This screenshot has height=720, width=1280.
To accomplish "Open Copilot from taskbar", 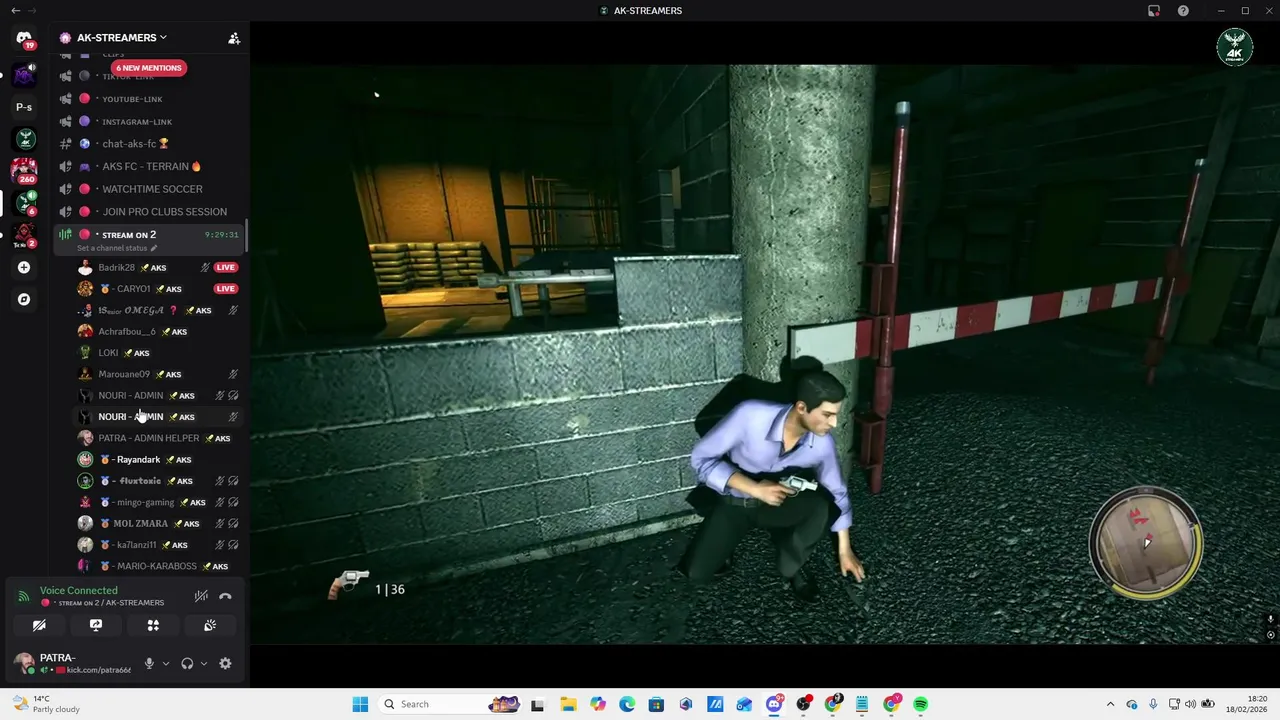I will pyautogui.click(x=598, y=704).
